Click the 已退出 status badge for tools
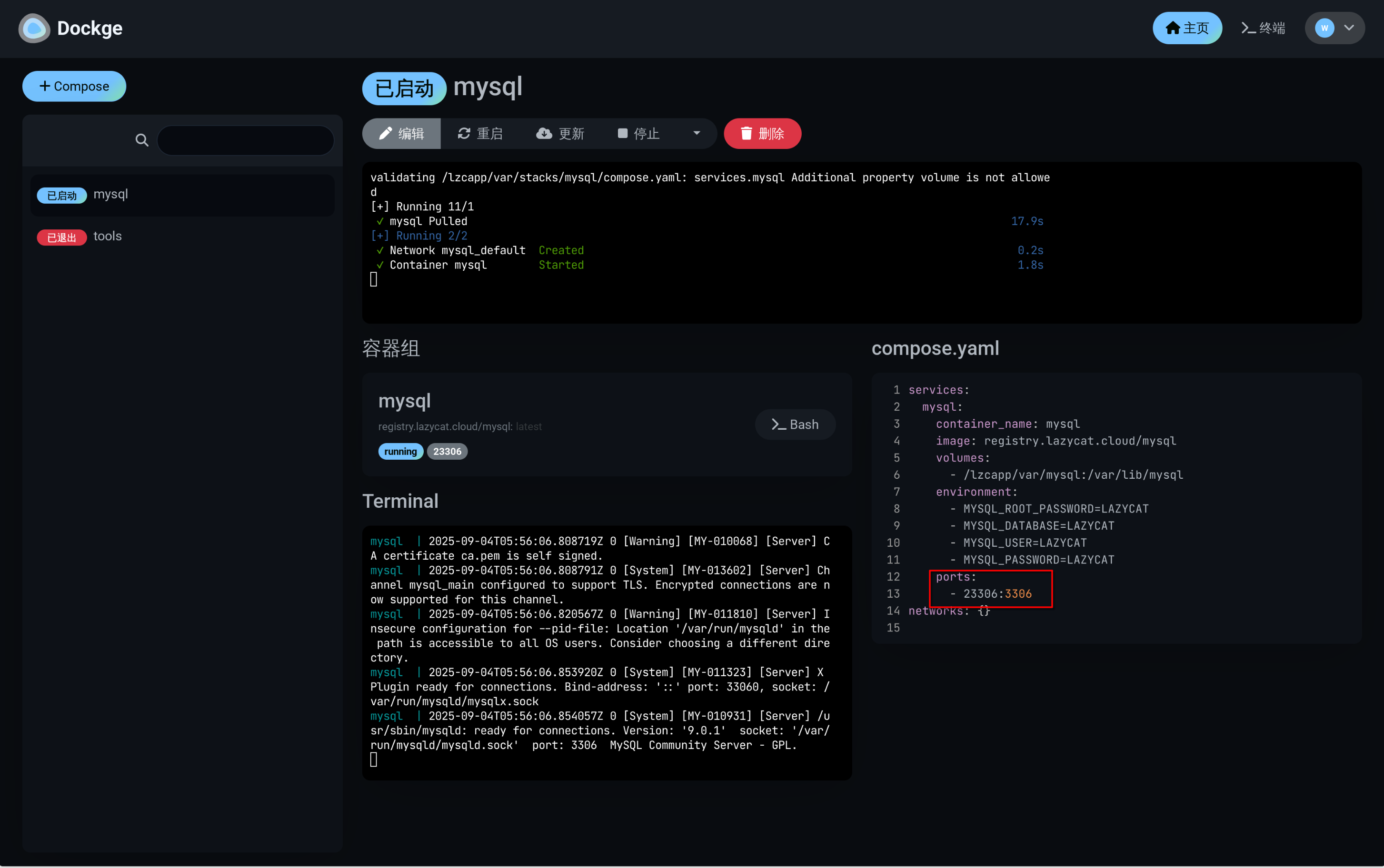This screenshot has height=868, width=1384. [61, 237]
